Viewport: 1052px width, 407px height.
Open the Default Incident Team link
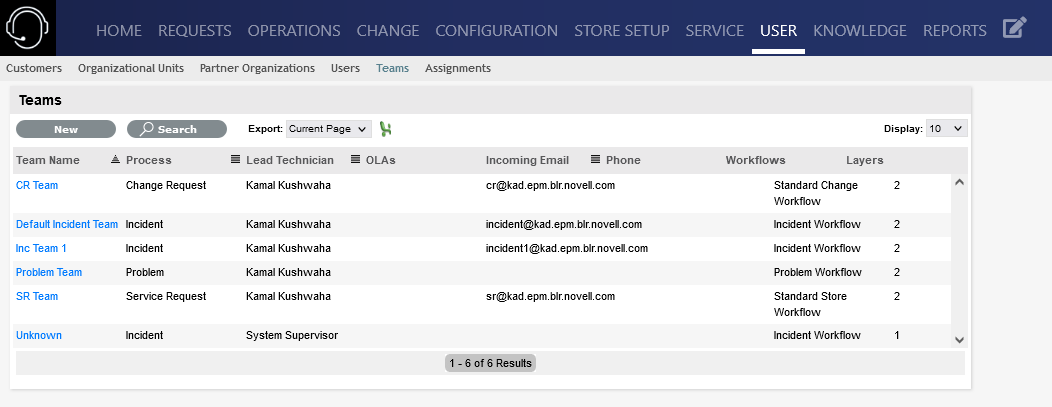click(66, 224)
